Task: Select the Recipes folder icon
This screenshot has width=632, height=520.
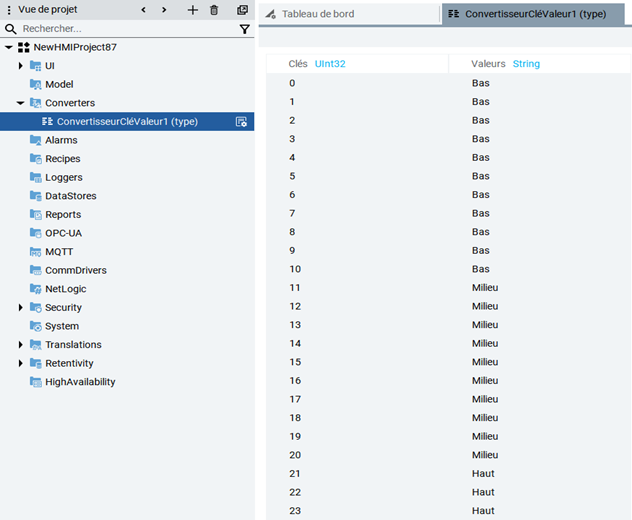Action: point(35,159)
